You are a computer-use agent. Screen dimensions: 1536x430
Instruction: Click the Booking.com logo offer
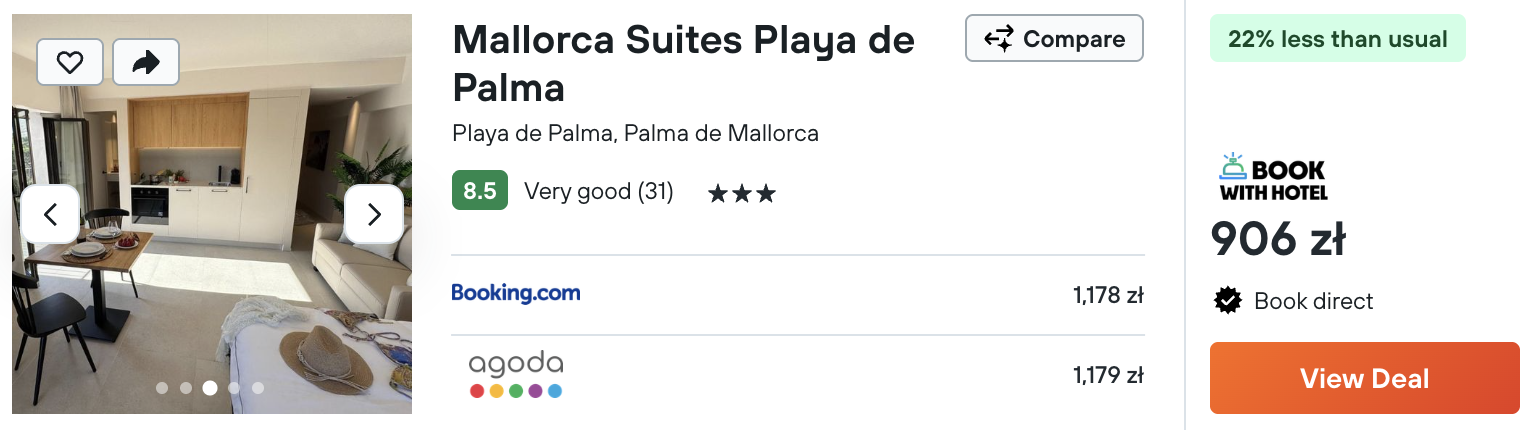click(516, 293)
